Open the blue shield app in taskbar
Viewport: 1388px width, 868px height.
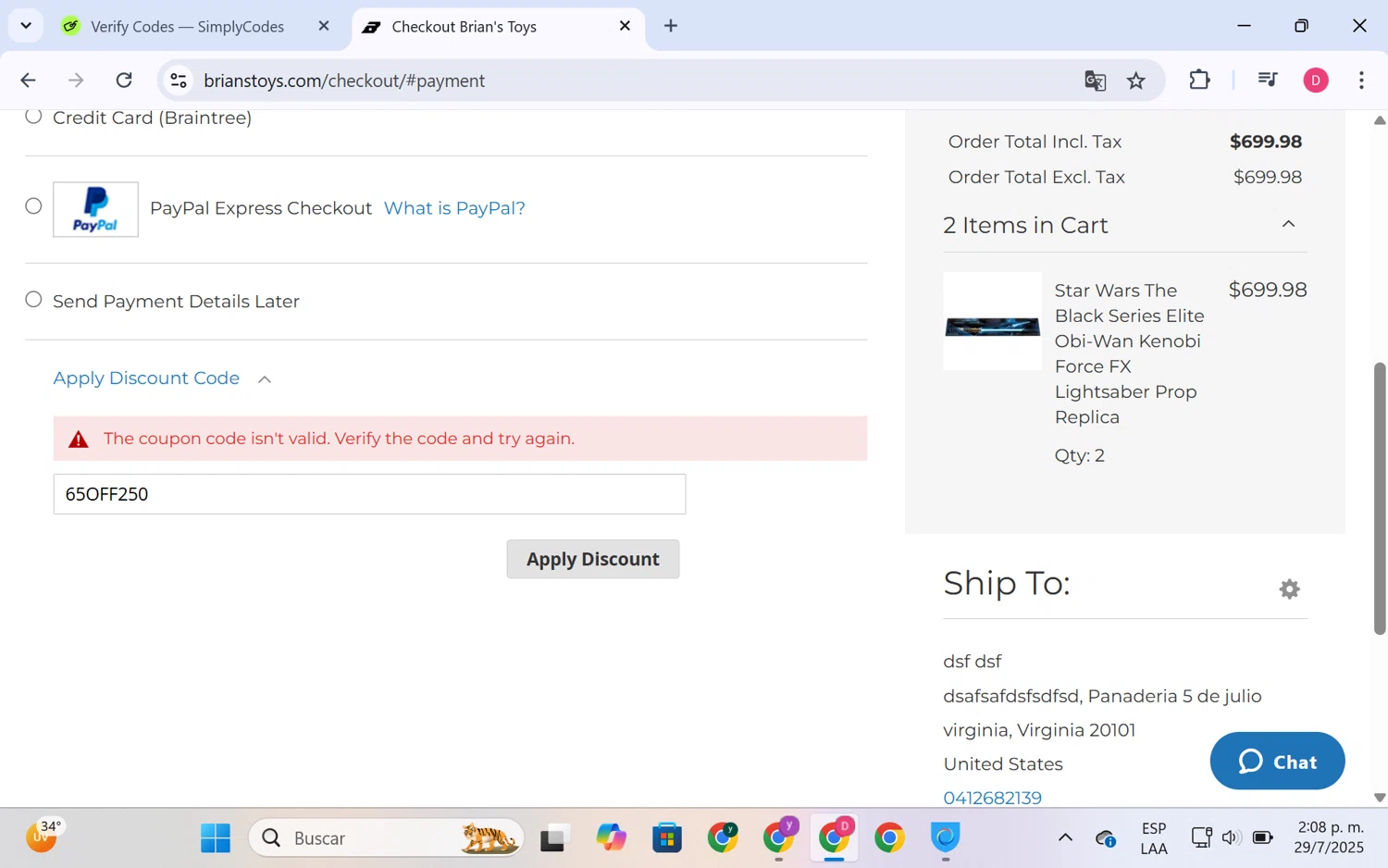pyautogui.click(x=945, y=837)
